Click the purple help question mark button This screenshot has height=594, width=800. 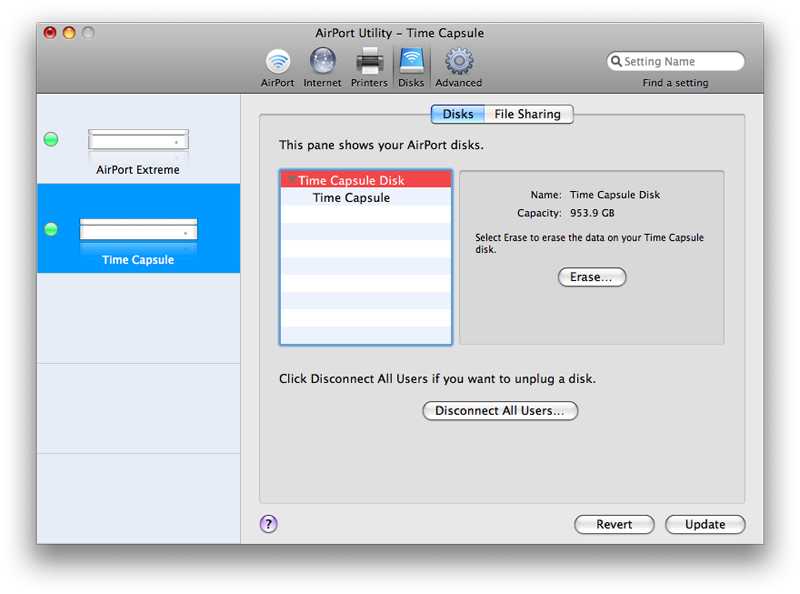click(268, 524)
